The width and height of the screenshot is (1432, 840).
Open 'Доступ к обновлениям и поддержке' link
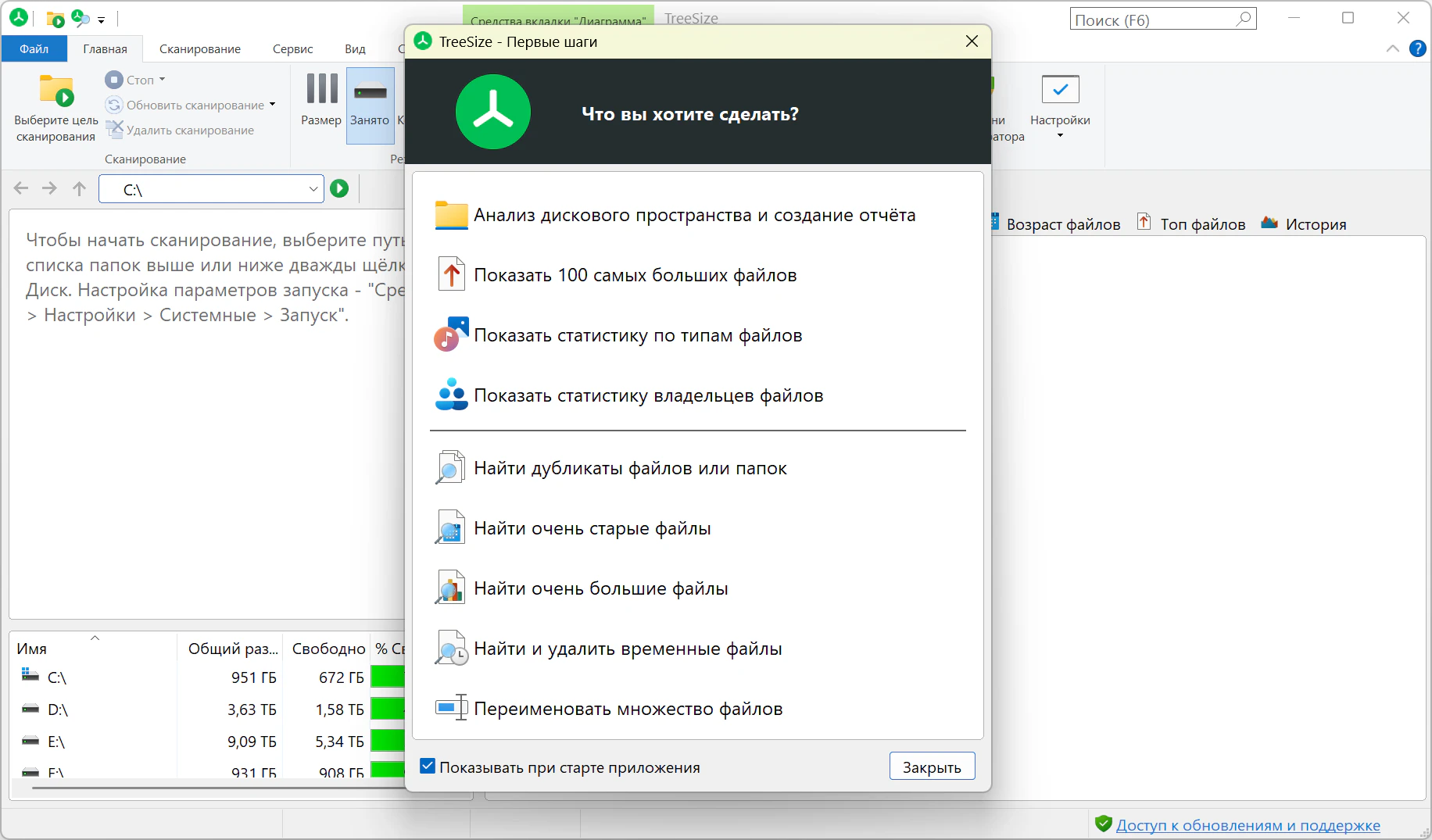click(1248, 825)
